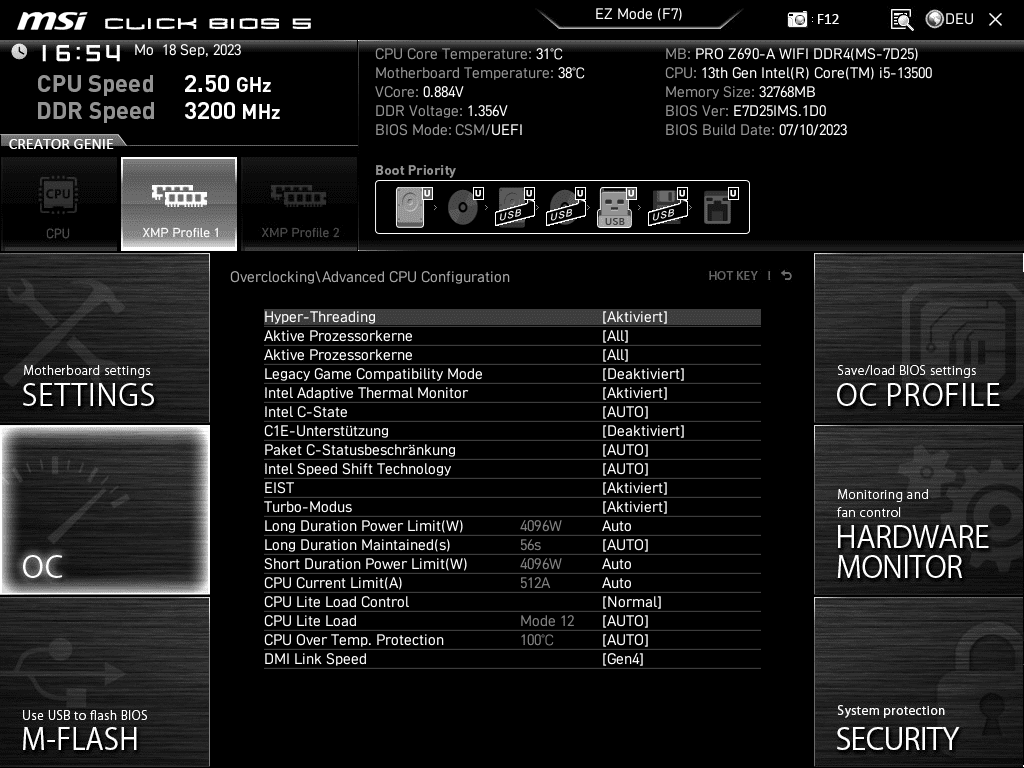Open the HARDWARE MONITOR section
Screen dimensions: 1024x768
point(919,509)
